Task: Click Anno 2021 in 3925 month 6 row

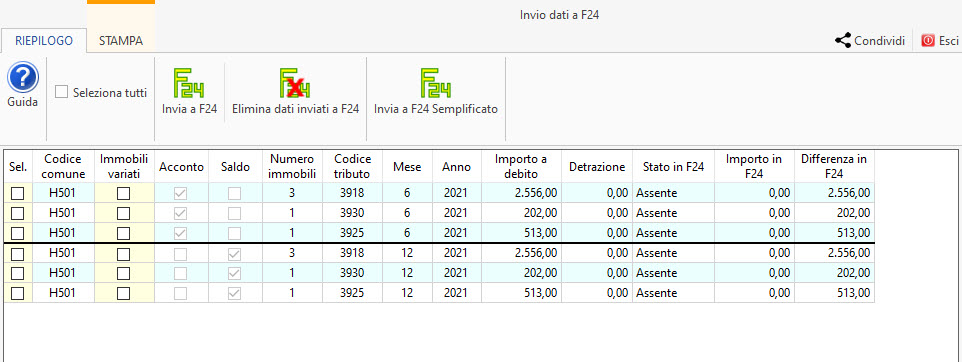Action: click(456, 233)
